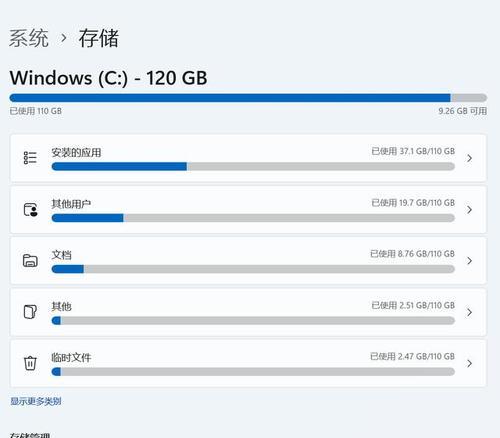The image size is (500, 438).
Task: Click the breadcrumb separator chevron after 系统
Action: [64, 38]
